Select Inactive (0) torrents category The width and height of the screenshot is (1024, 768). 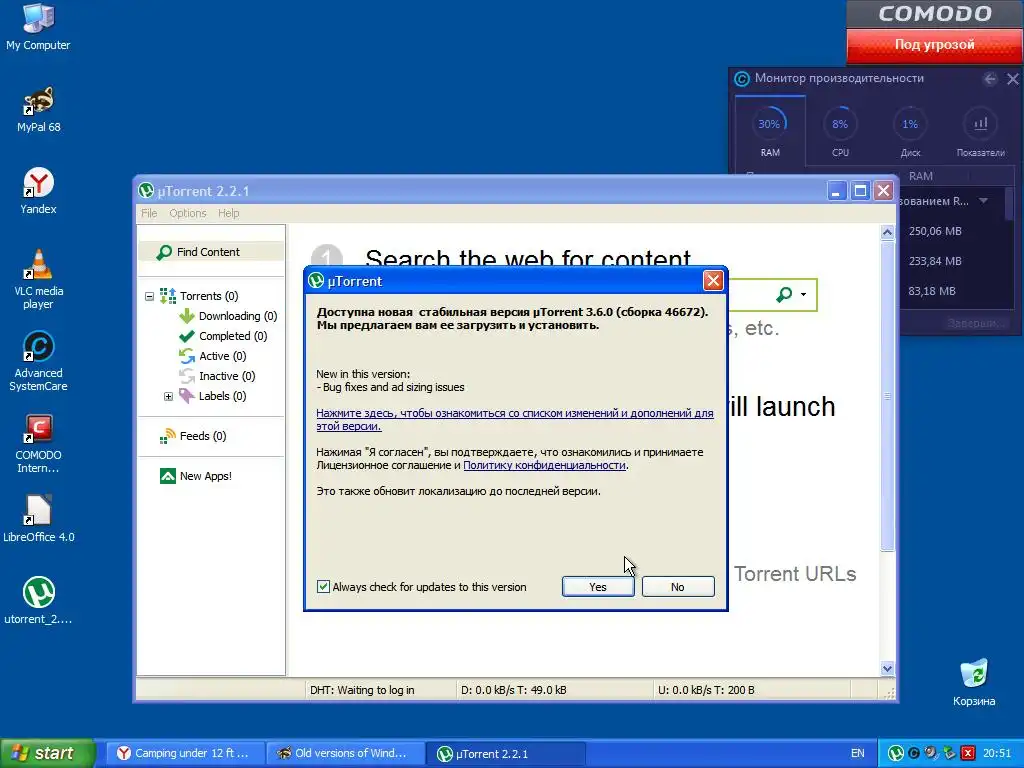pos(217,376)
